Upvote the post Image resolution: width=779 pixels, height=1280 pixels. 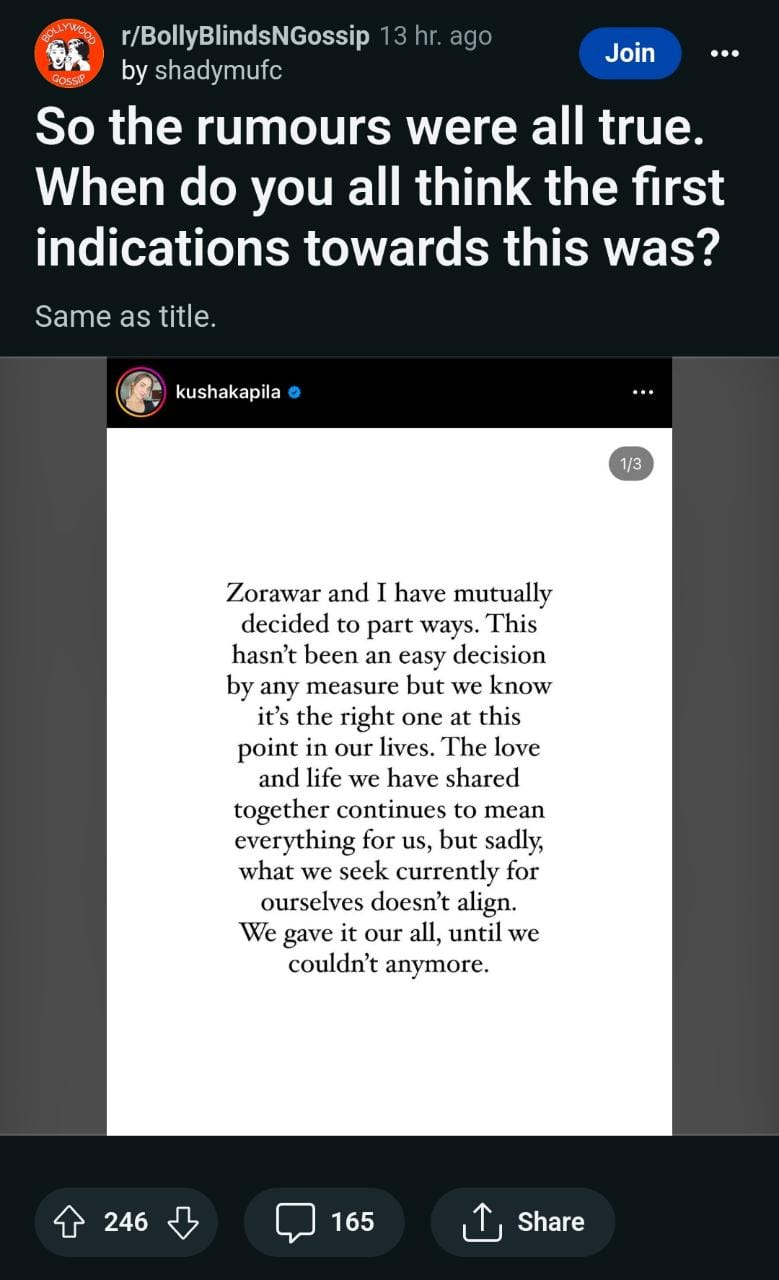(69, 1222)
